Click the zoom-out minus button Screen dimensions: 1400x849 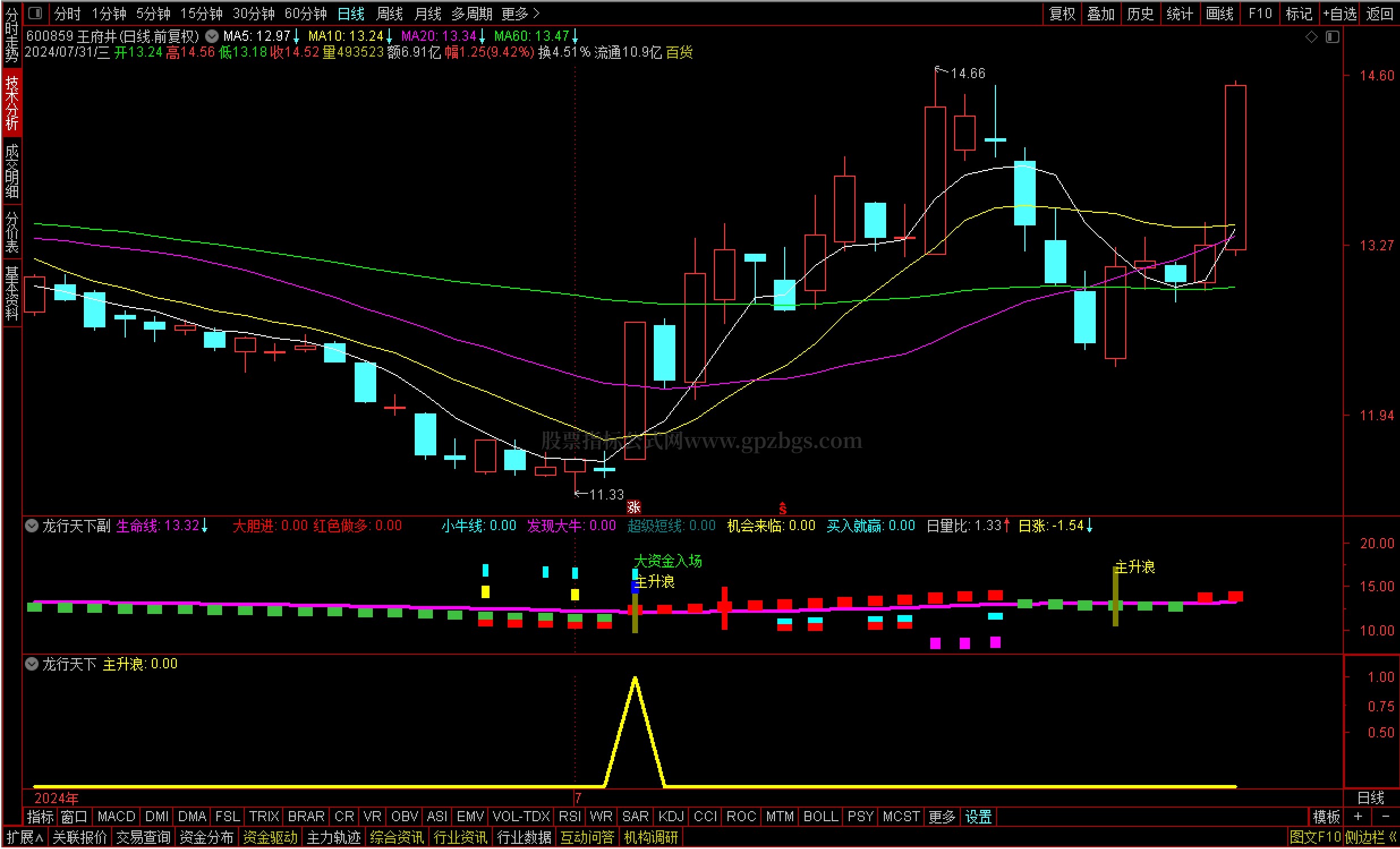coord(1385,817)
